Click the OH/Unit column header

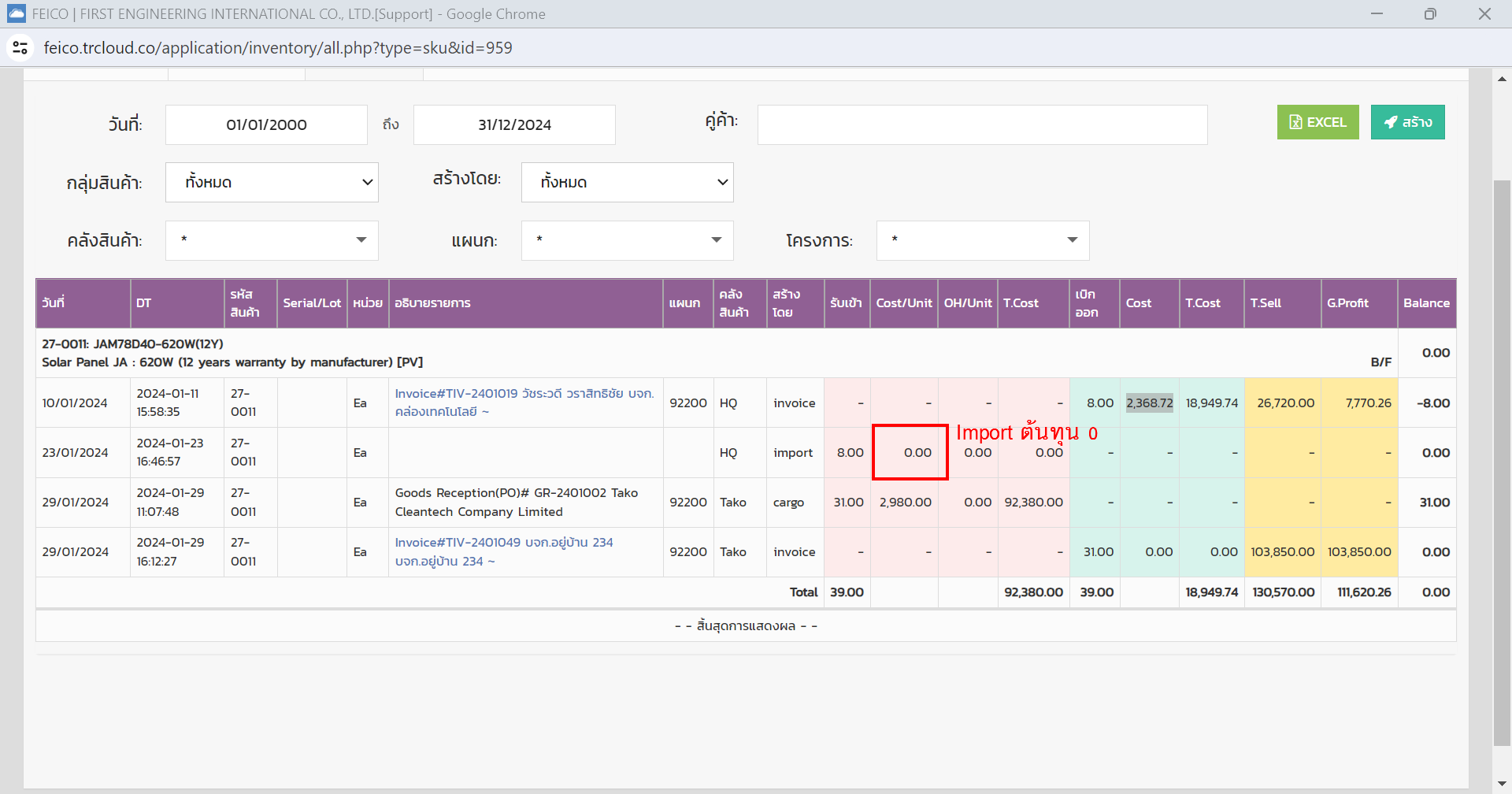click(x=968, y=303)
